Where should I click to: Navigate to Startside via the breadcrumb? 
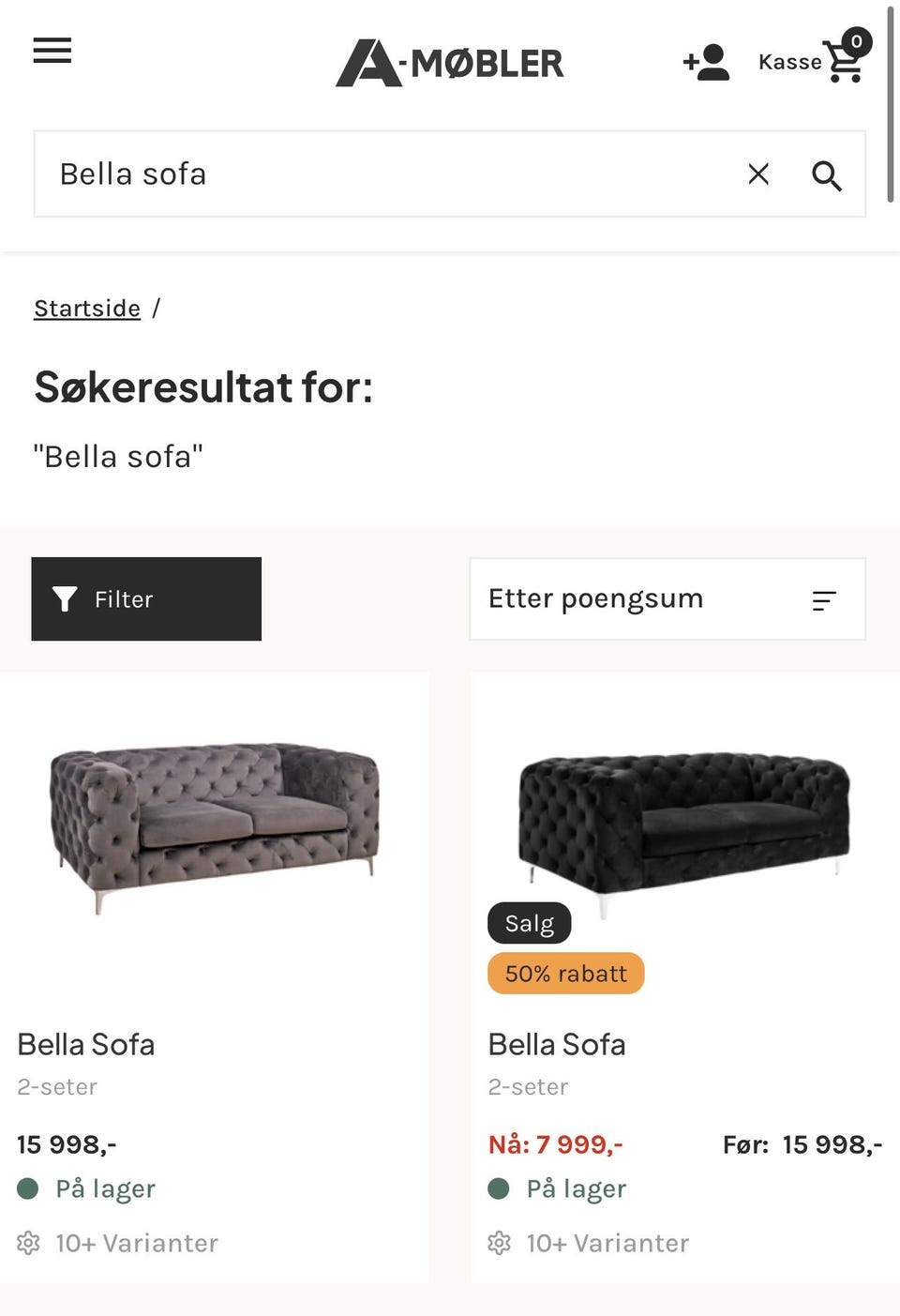(x=86, y=308)
